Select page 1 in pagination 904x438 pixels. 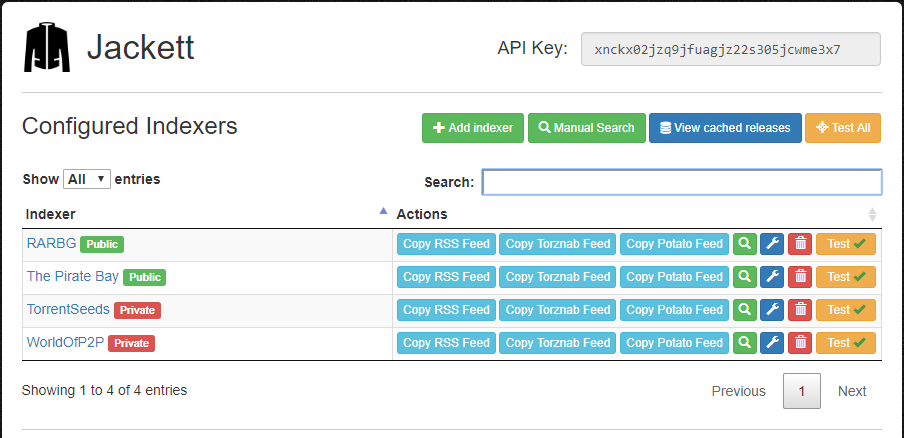click(x=801, y=391)
